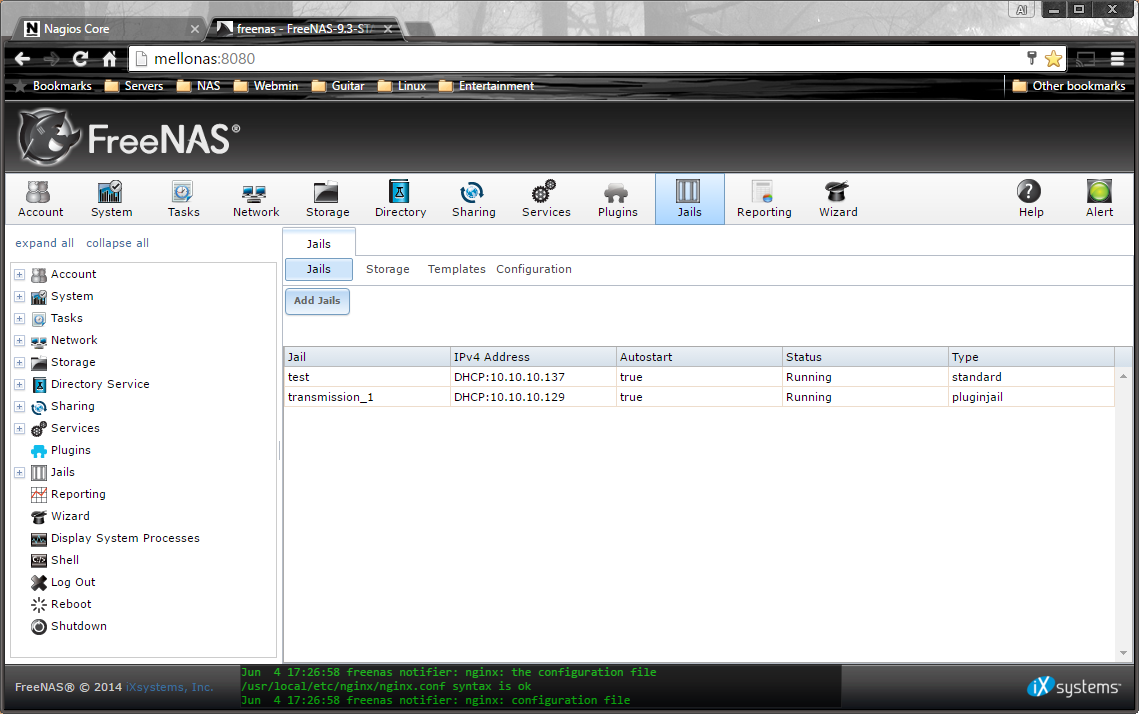Expand the Account tree node
The image size is (1139, 714).
tap(20, 275)
